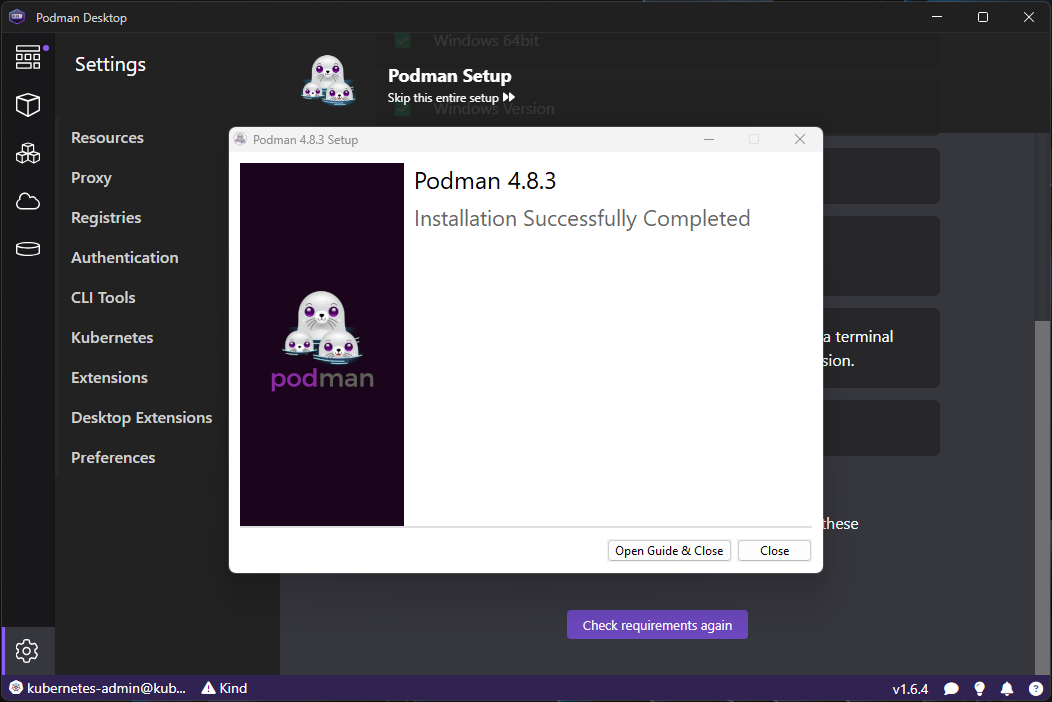
Task: Open the Images cloud icon
Action: pos(28,201)
